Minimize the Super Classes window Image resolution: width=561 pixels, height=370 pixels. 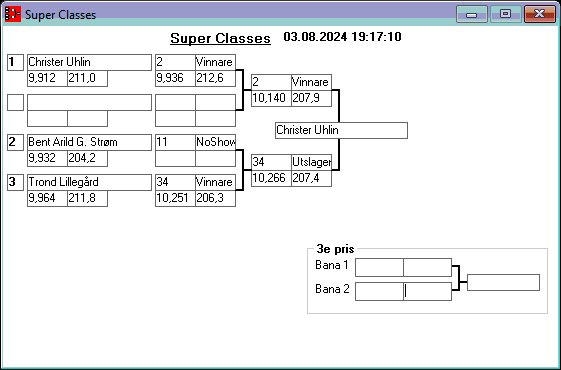pyautogui.click(x=472, y=14)
